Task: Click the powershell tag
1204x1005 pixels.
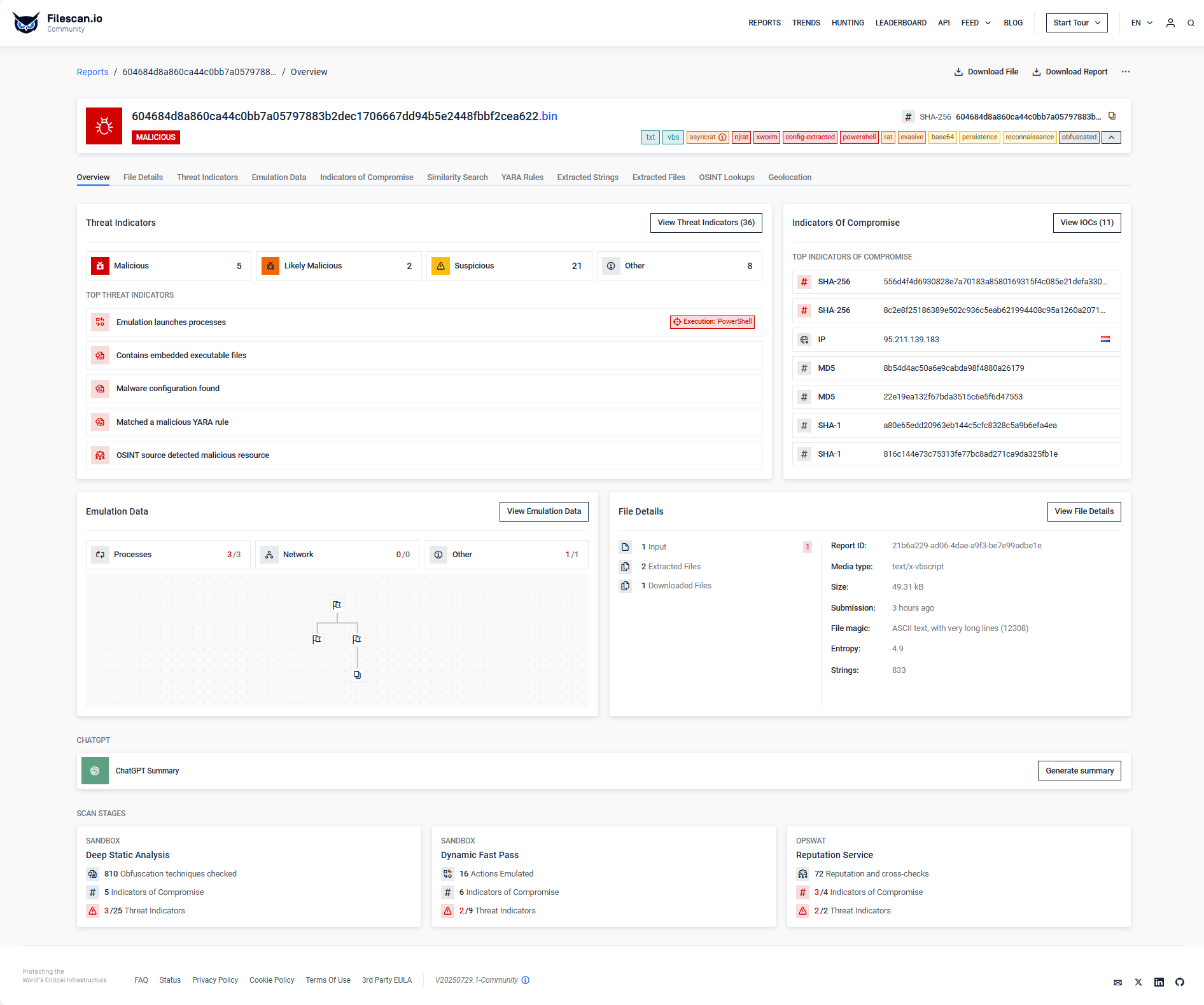Action: 859,137
